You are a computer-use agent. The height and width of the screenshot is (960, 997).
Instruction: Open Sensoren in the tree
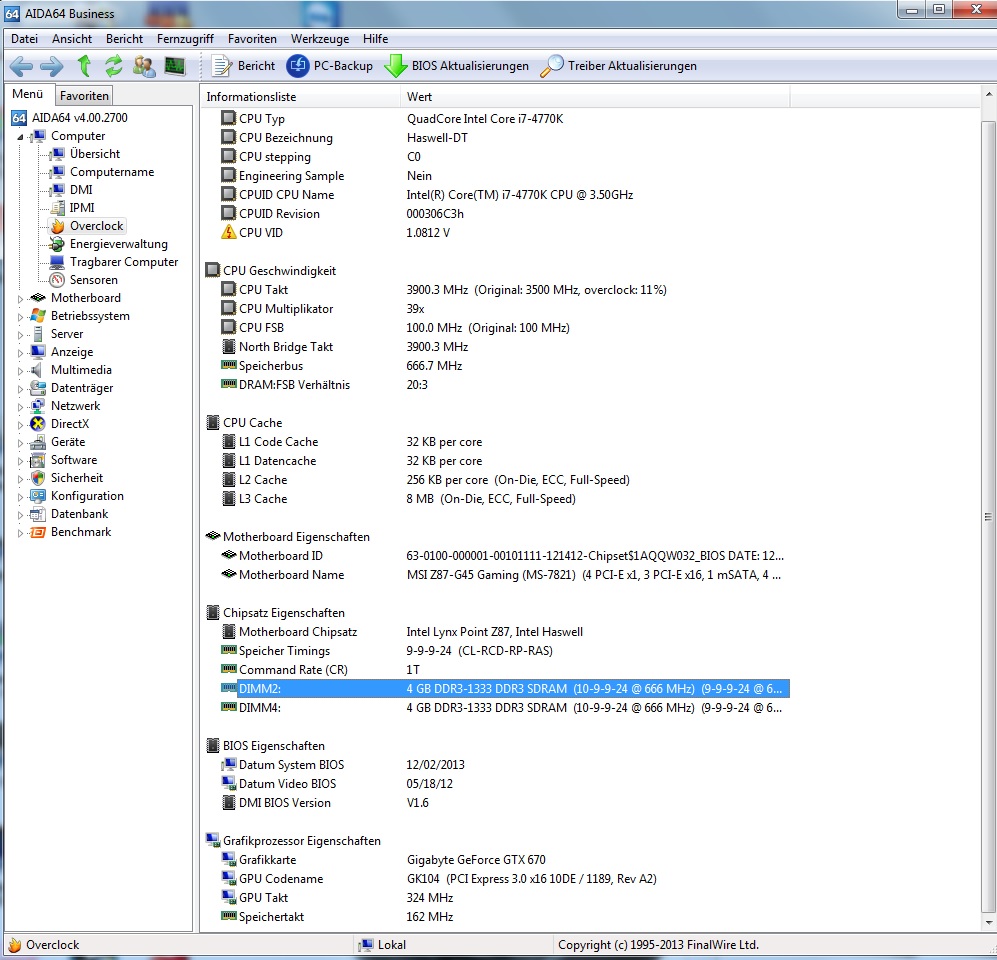pos(93,280)
